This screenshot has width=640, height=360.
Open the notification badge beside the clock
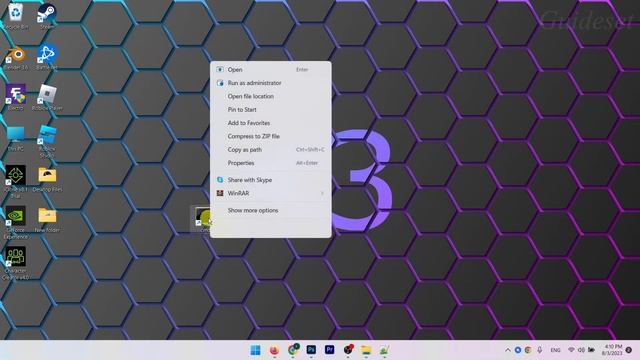(629, 350)
